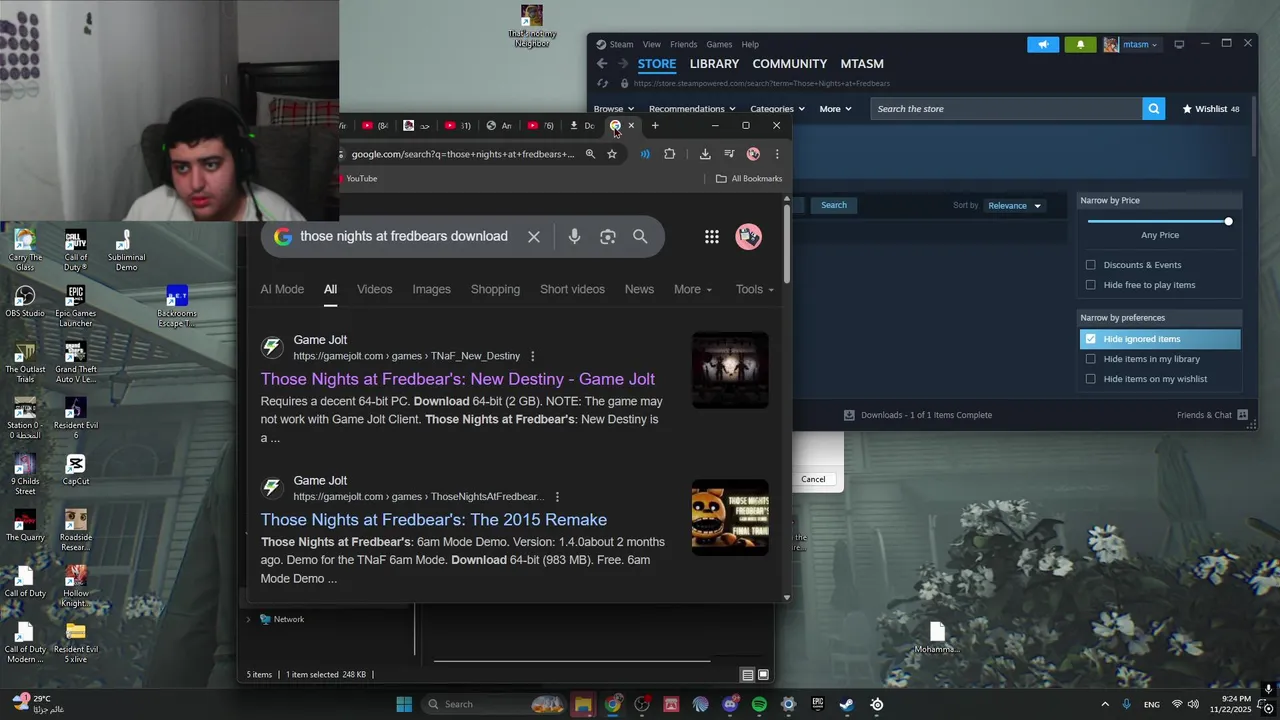The height and width of the screenshot is (720, 1280).
Task: Open Friends & Chat in Steam
Action: click(1212, 415)
